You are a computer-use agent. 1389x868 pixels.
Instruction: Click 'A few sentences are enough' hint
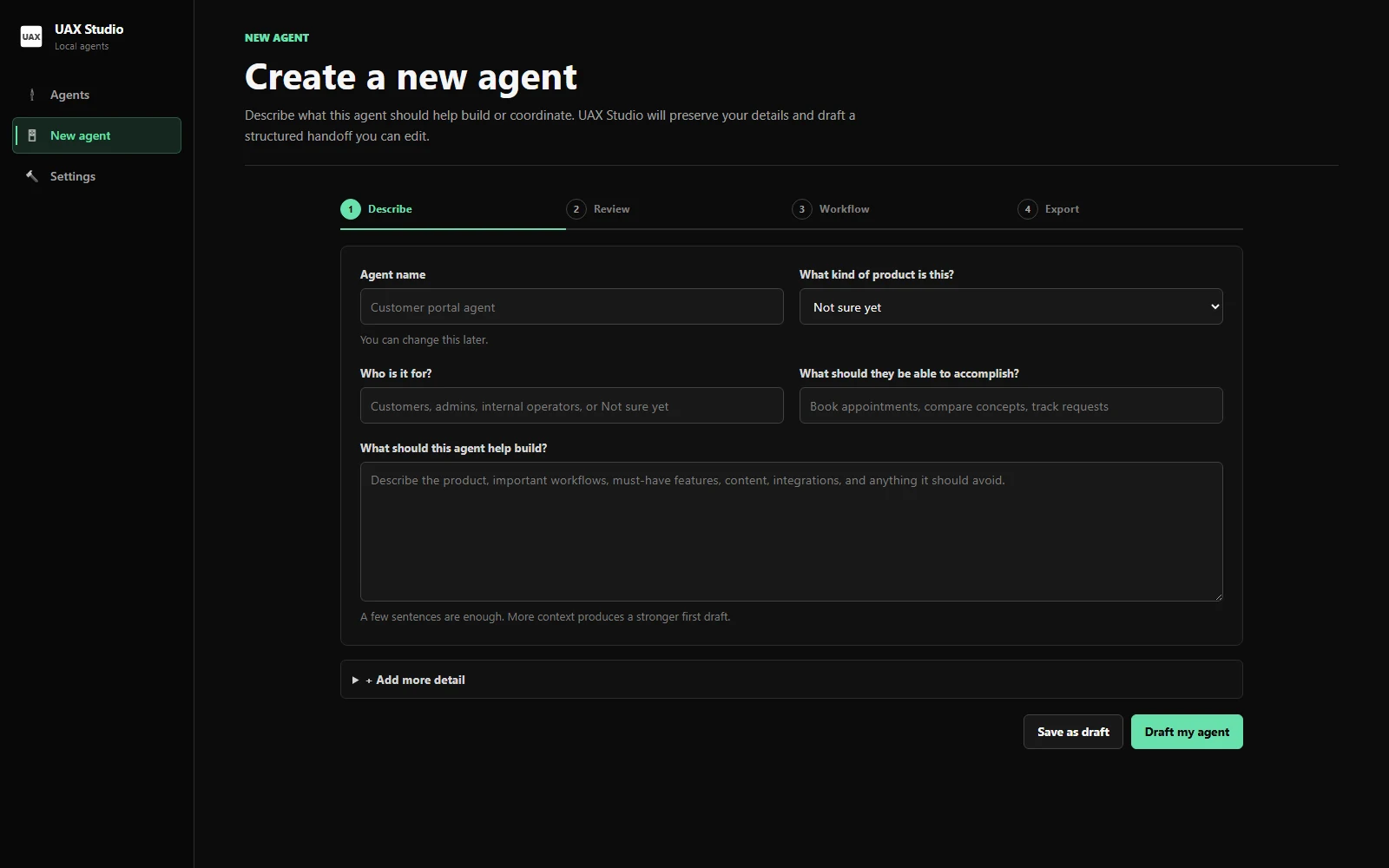pyautogui.click(x=545, y=617)
